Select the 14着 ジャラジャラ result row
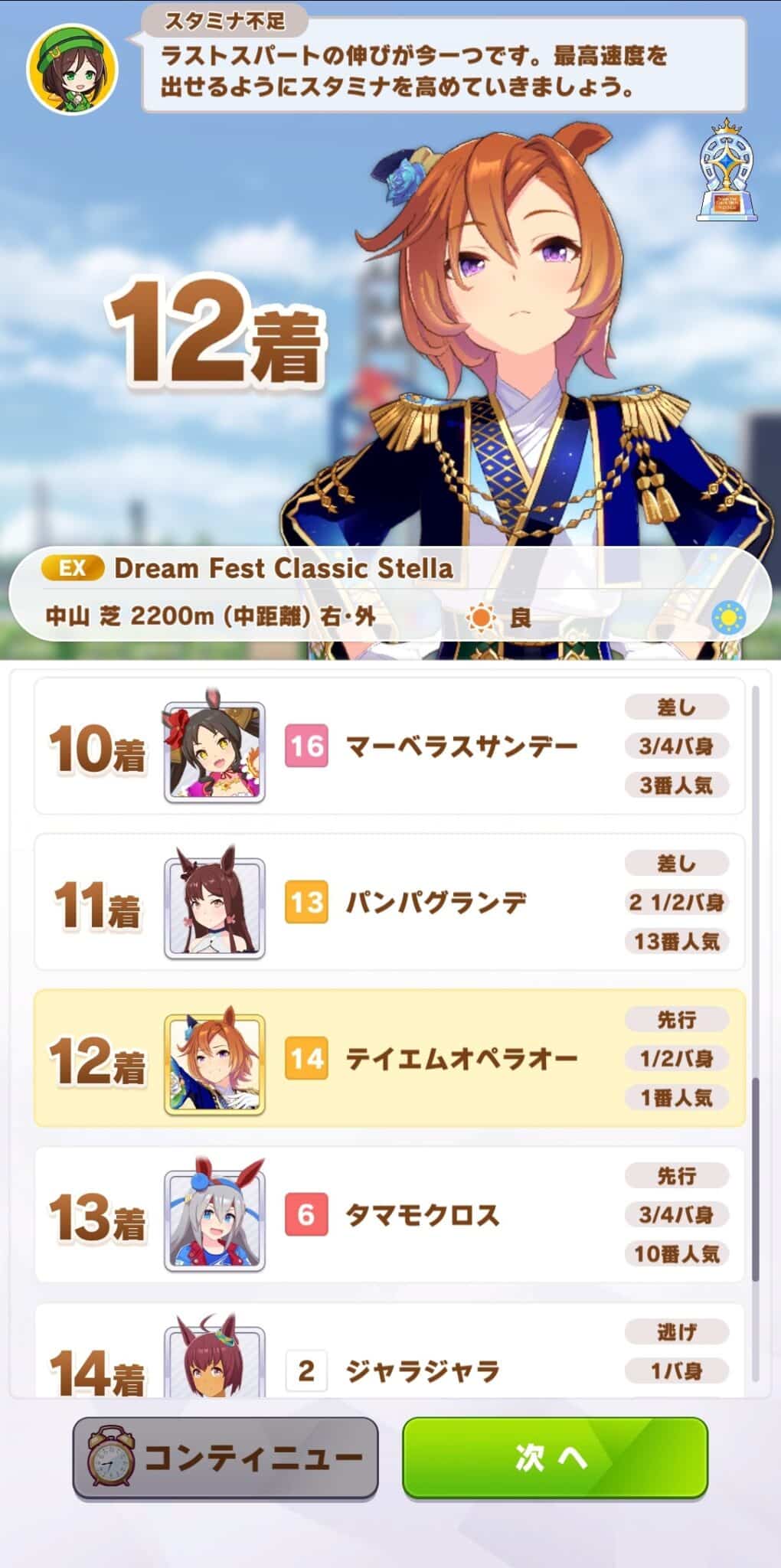The height and width of the screenshot is (1568, 781). point(390,1351)
